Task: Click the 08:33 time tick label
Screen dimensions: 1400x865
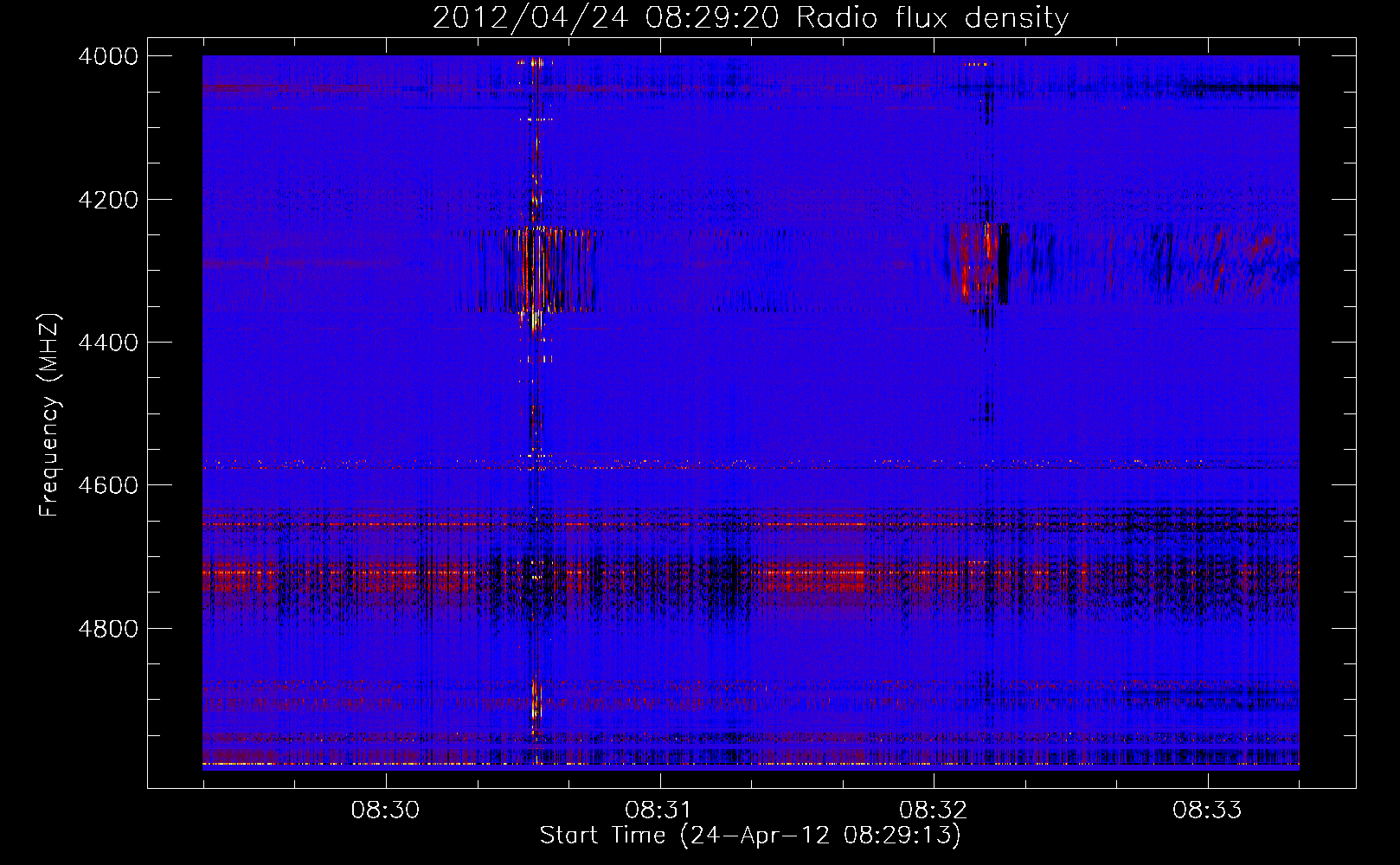Action: pyautogui.click(x=1207, y=810)
